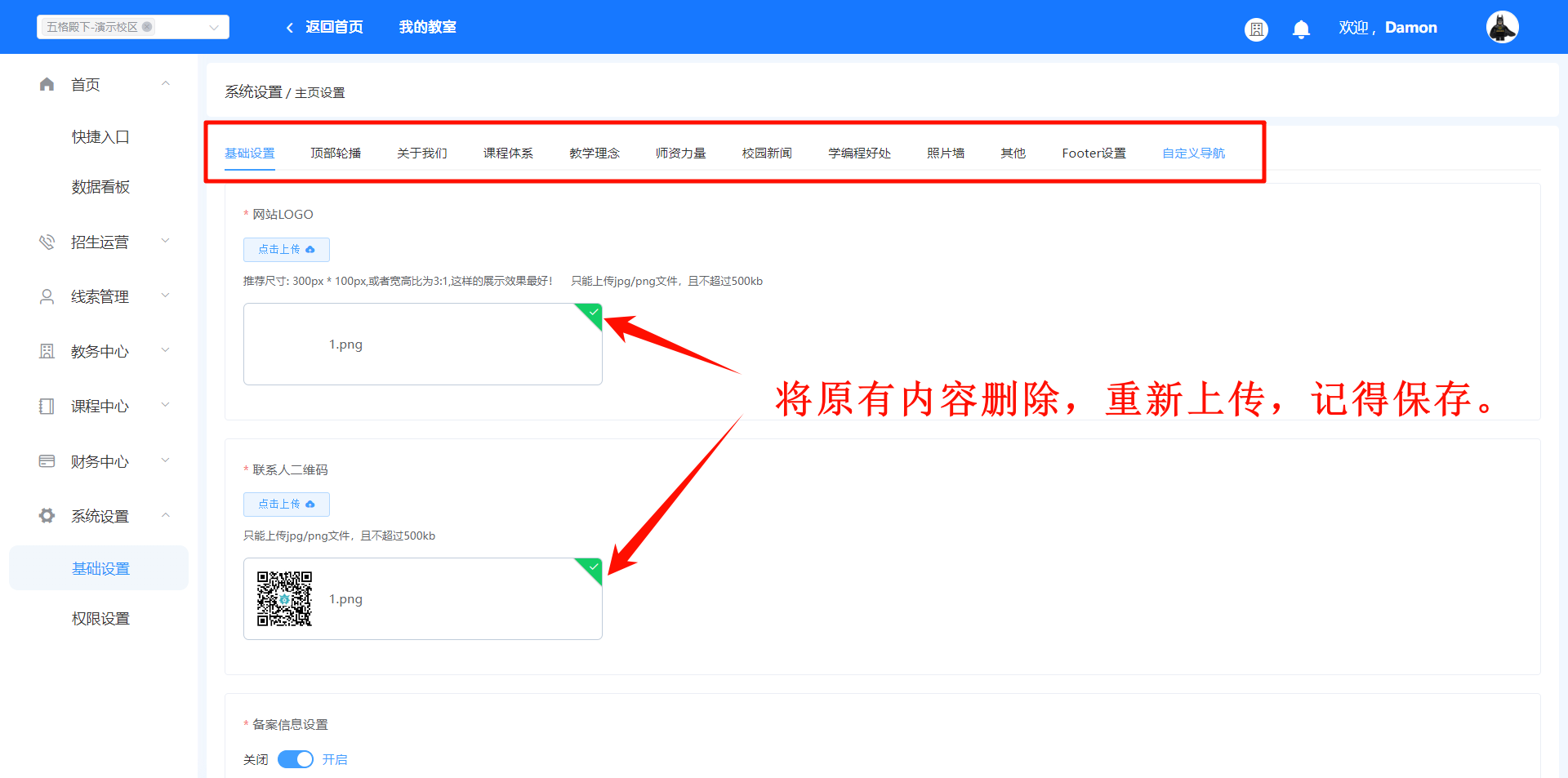Open the notification bell

(1301, 29)
